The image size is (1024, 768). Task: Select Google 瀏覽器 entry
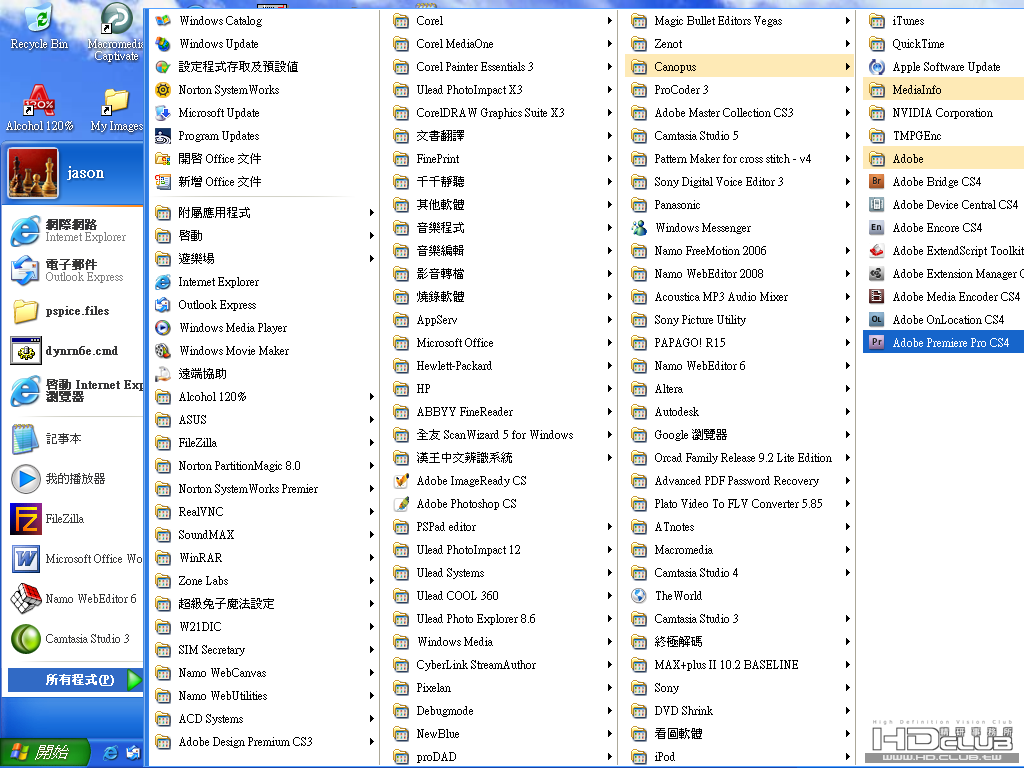[739, 434]
